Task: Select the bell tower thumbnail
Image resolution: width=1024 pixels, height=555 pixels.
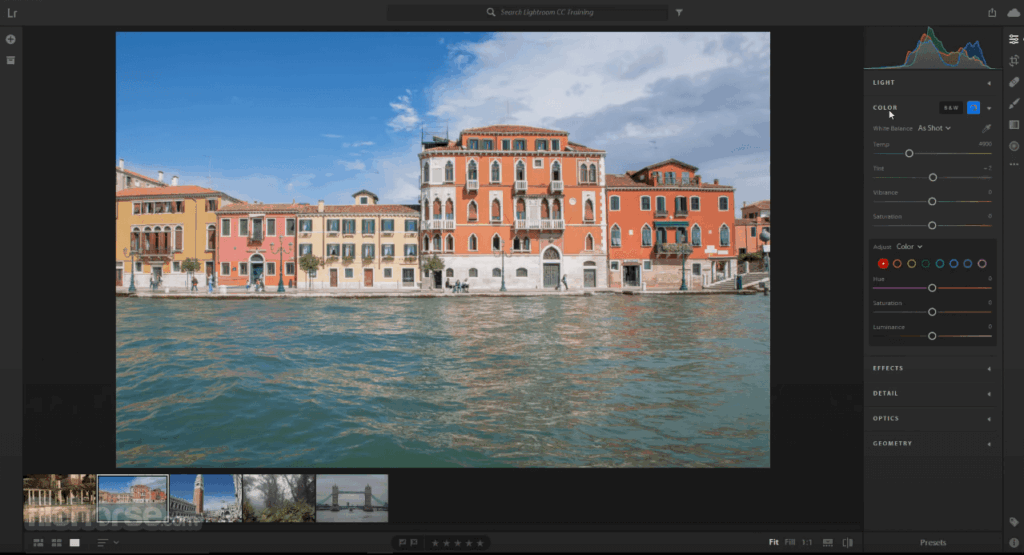Action: click(205, 498)
